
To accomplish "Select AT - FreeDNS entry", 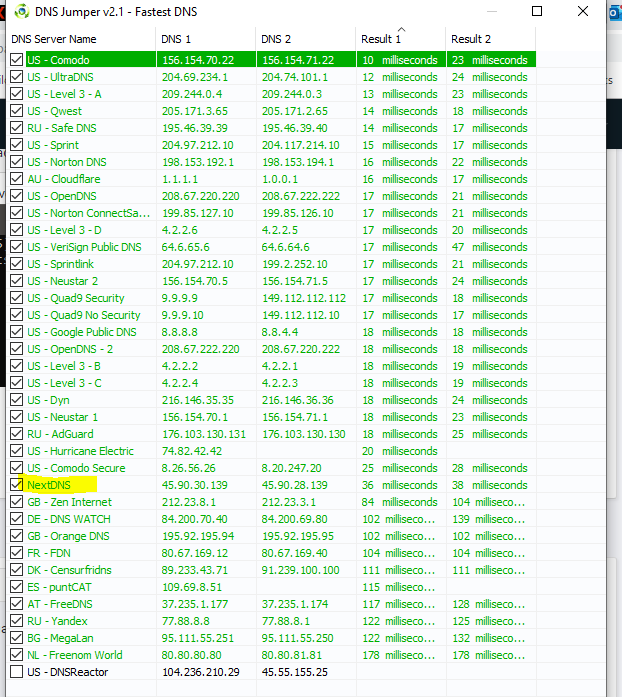I will coord(60,604).
